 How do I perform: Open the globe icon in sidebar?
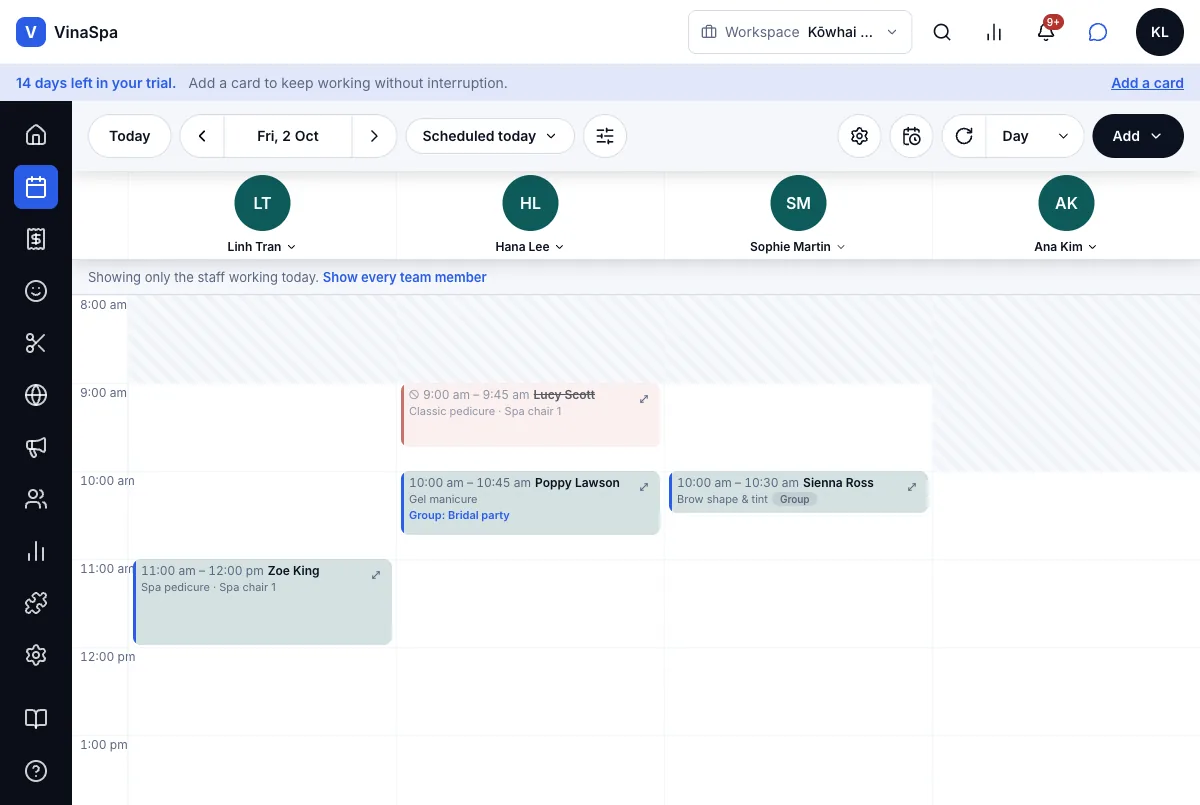tap(36, 395)
